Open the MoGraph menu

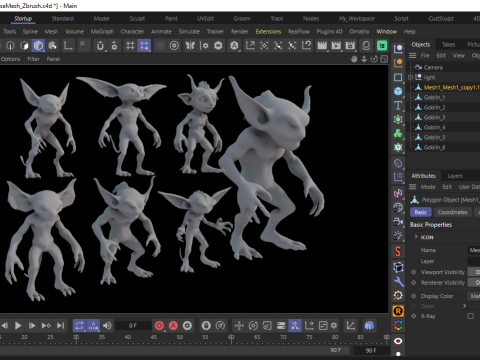point(102,31)
